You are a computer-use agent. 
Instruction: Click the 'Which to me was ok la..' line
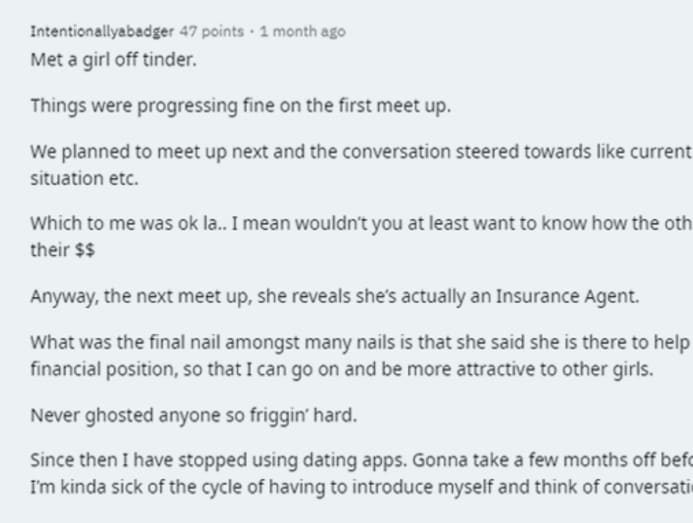point(362,223)
